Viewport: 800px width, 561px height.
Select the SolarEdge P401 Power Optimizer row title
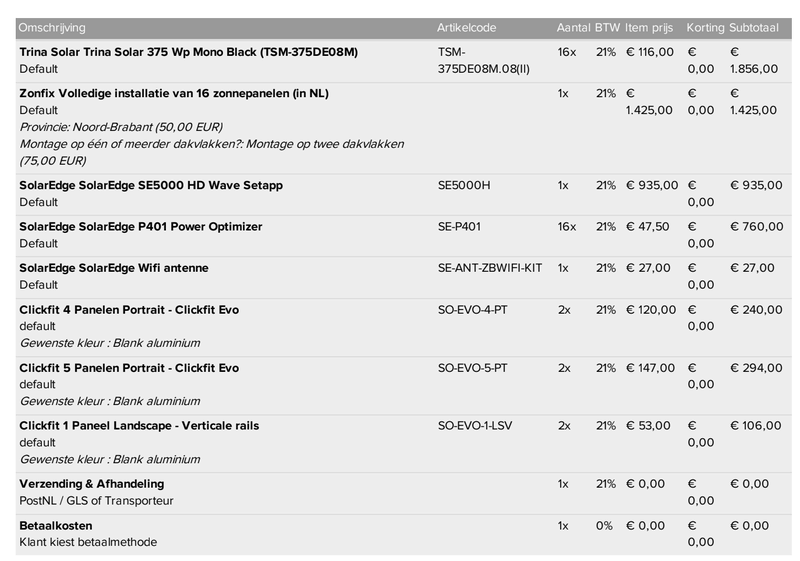141,227
